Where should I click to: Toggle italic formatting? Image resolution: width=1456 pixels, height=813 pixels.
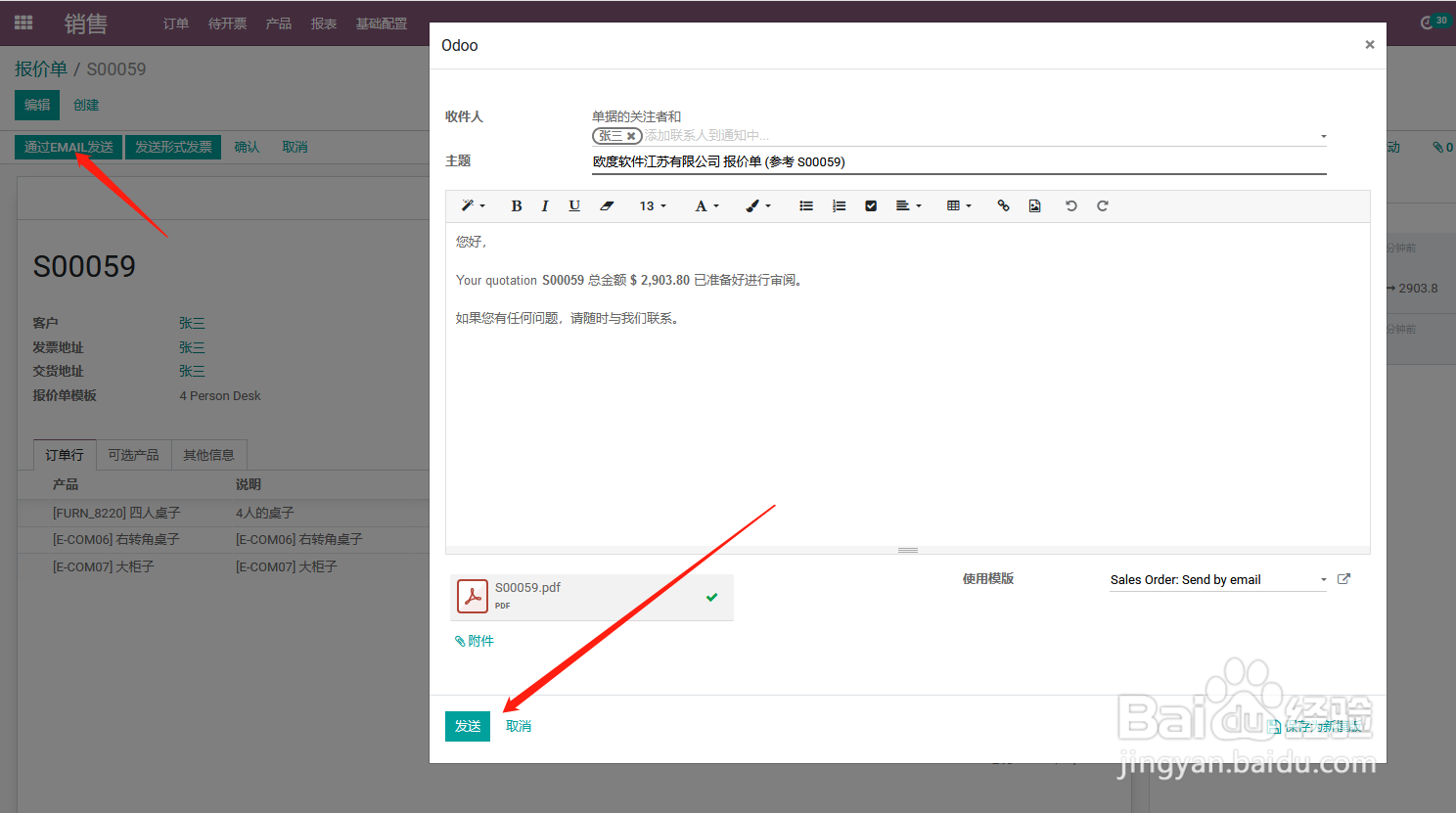(545, 205)
